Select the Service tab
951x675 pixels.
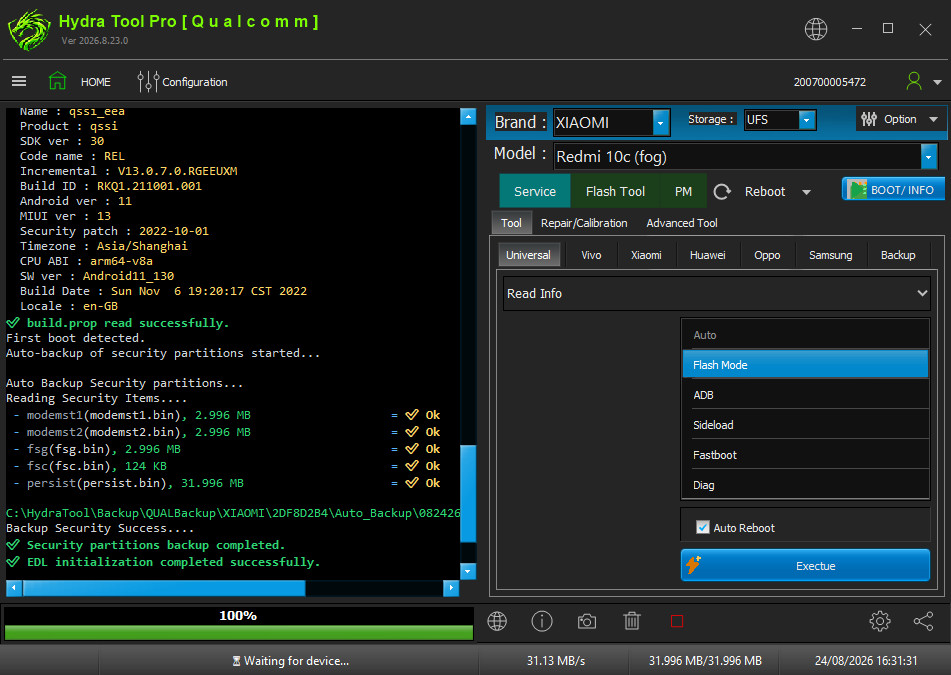click(x=534, y=192)
